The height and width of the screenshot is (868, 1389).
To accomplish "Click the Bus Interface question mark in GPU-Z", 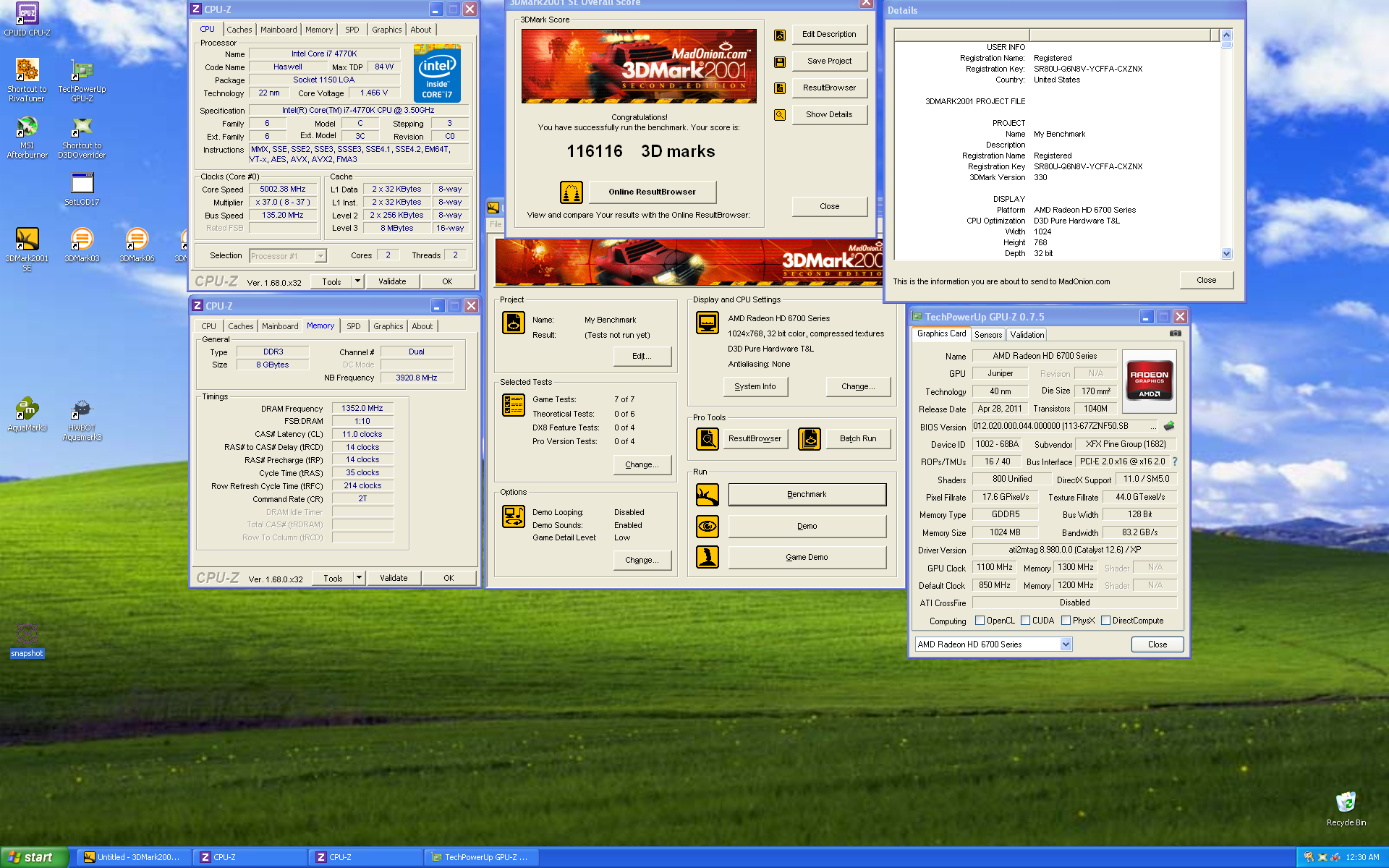I will click(x=1175, y=461).
